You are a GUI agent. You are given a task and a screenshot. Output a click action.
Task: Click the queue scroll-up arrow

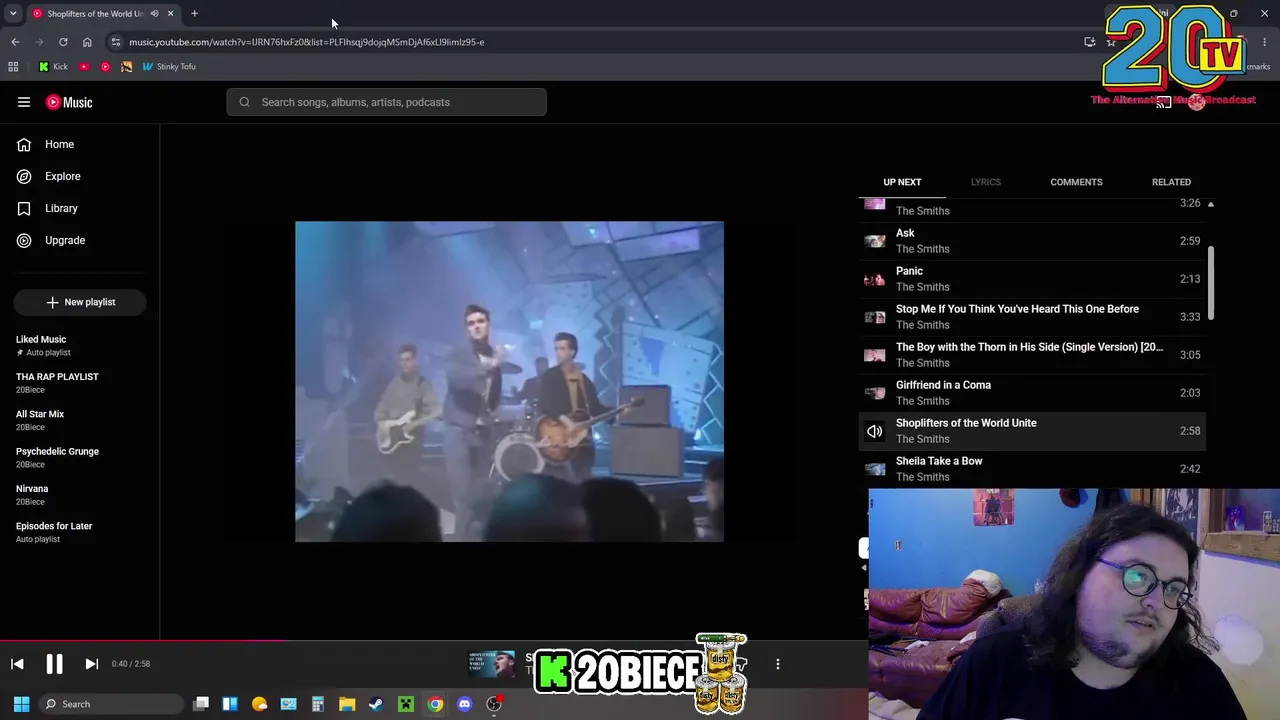click(x=1211, y=204)
